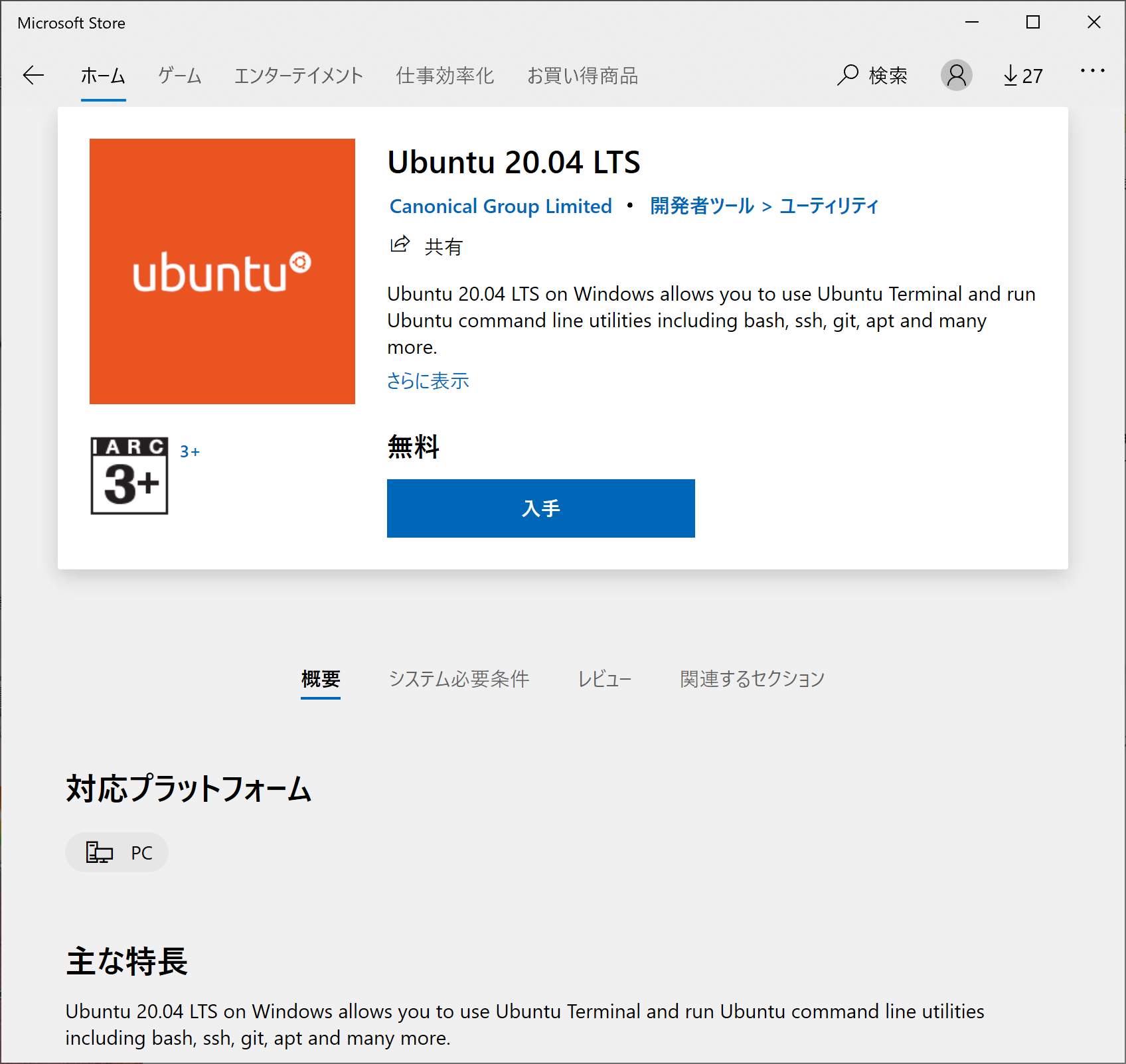Click the back arrow icon

point(33,76)
